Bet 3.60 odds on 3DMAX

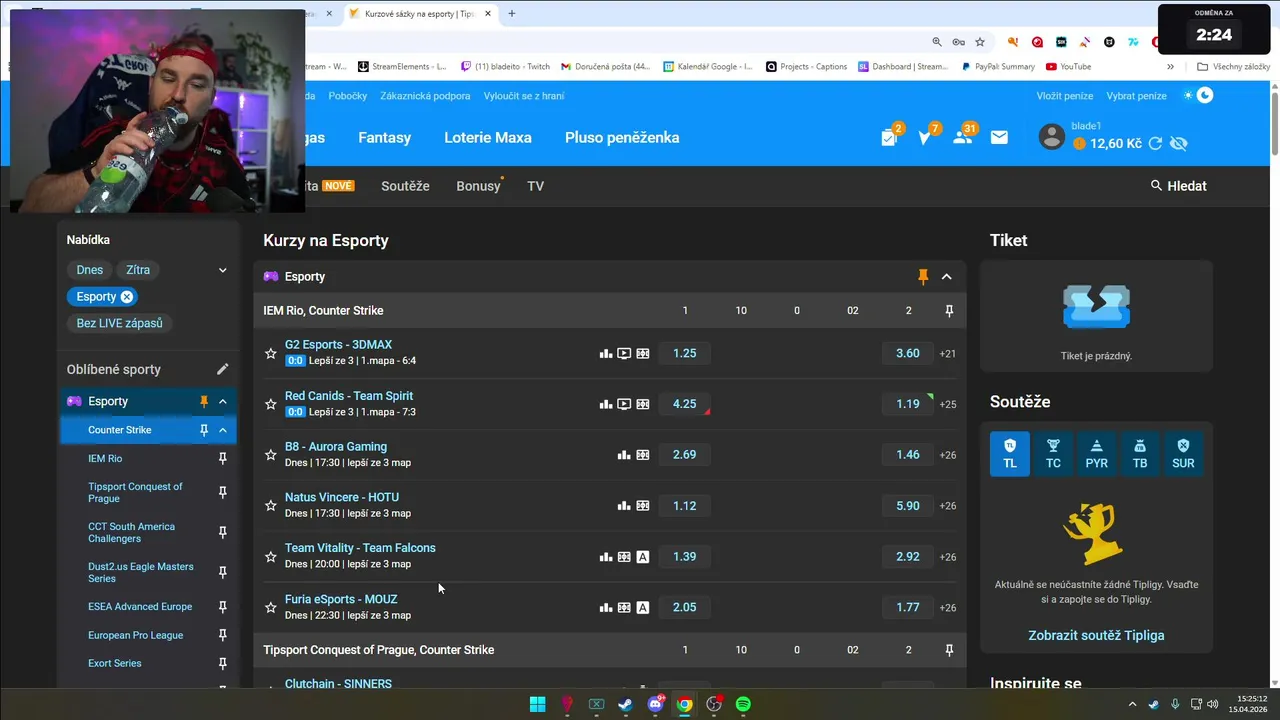tap(908, 353)
